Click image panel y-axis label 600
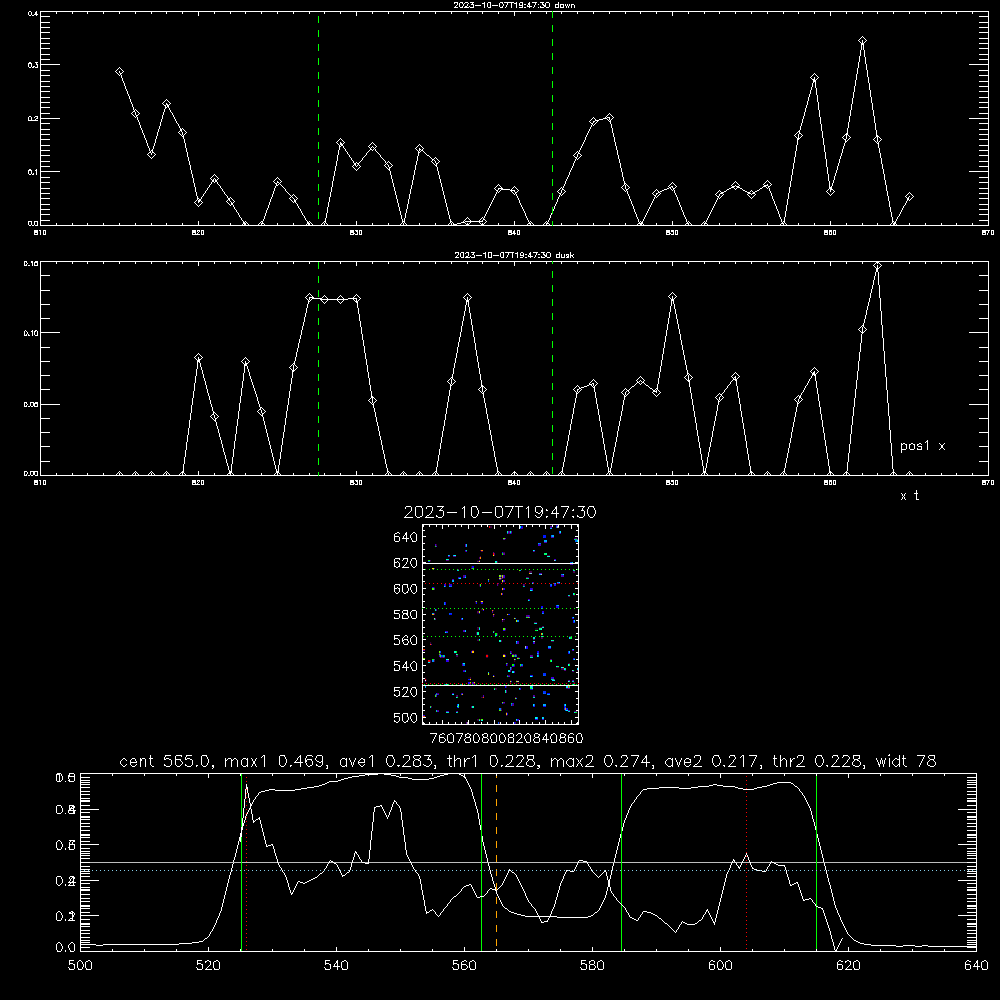Viewport: 1000px width, 1000px height. (406, 589)
